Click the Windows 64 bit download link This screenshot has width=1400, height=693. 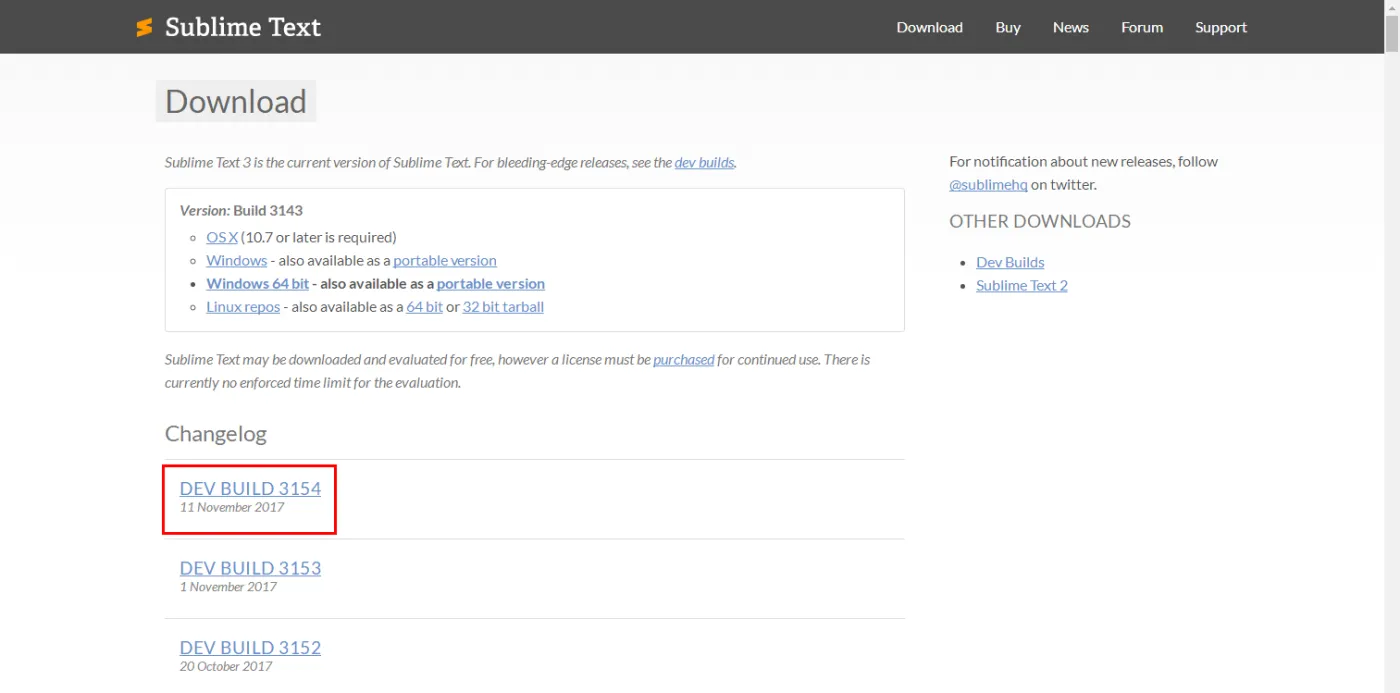(257, 283)
